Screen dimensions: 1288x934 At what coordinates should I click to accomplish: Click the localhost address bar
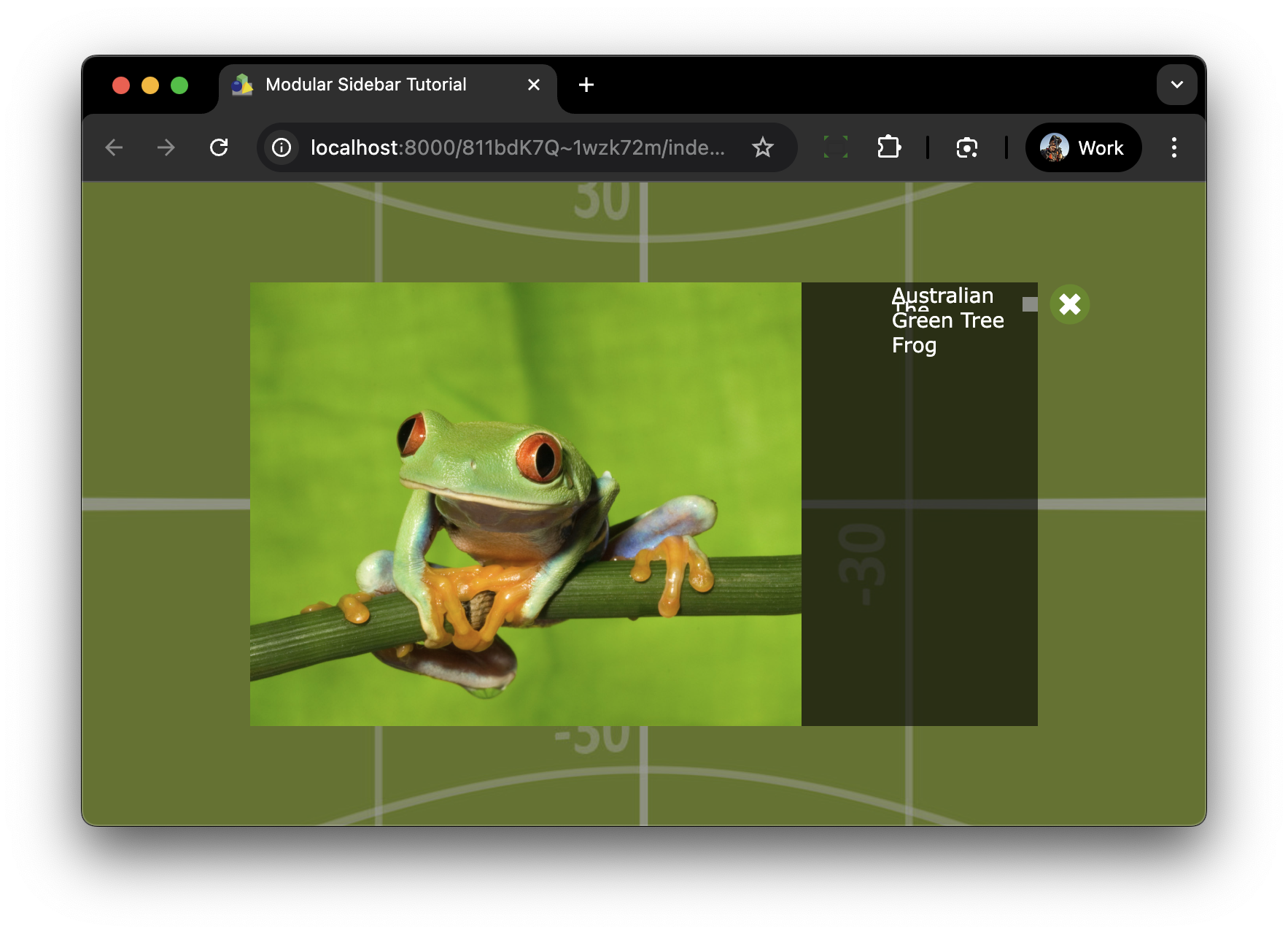527,147
